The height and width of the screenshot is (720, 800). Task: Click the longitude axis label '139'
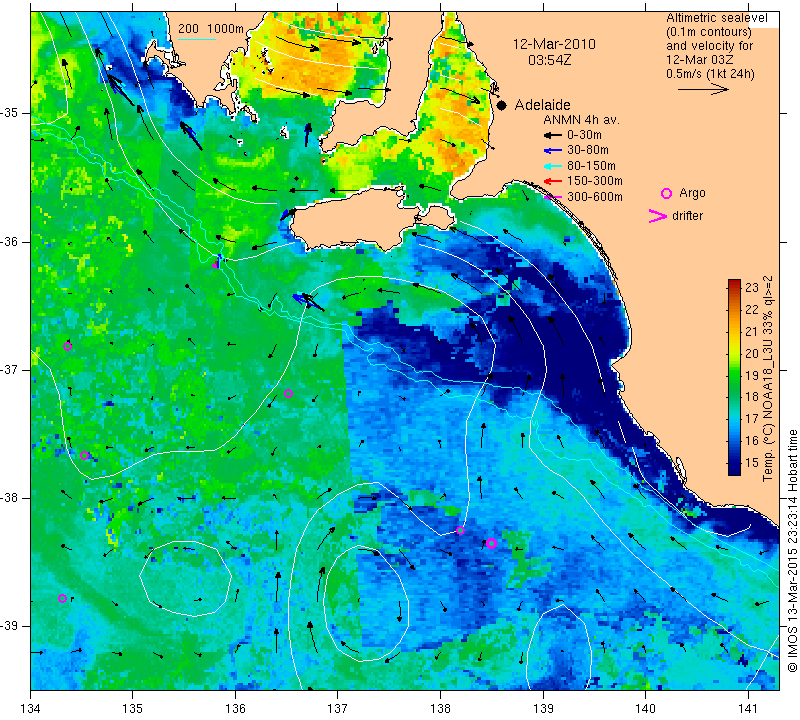543,708
